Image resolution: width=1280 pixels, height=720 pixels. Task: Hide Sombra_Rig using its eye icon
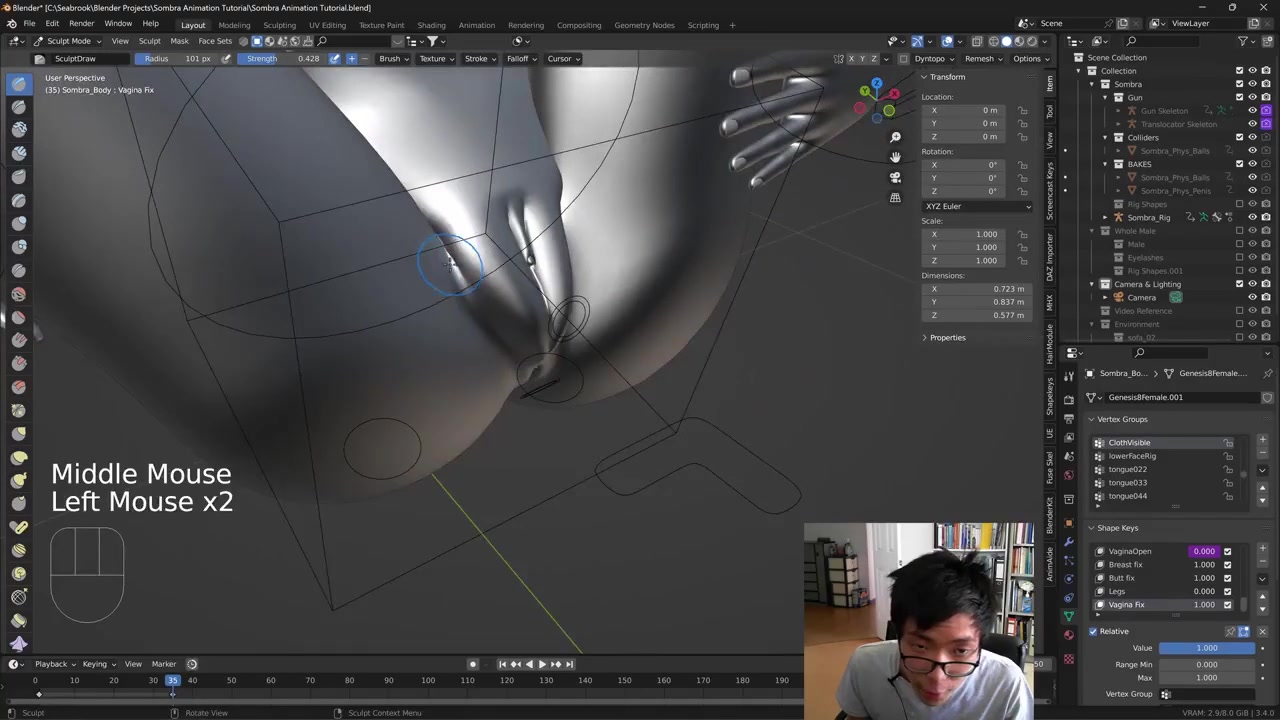pos(1252,217)
